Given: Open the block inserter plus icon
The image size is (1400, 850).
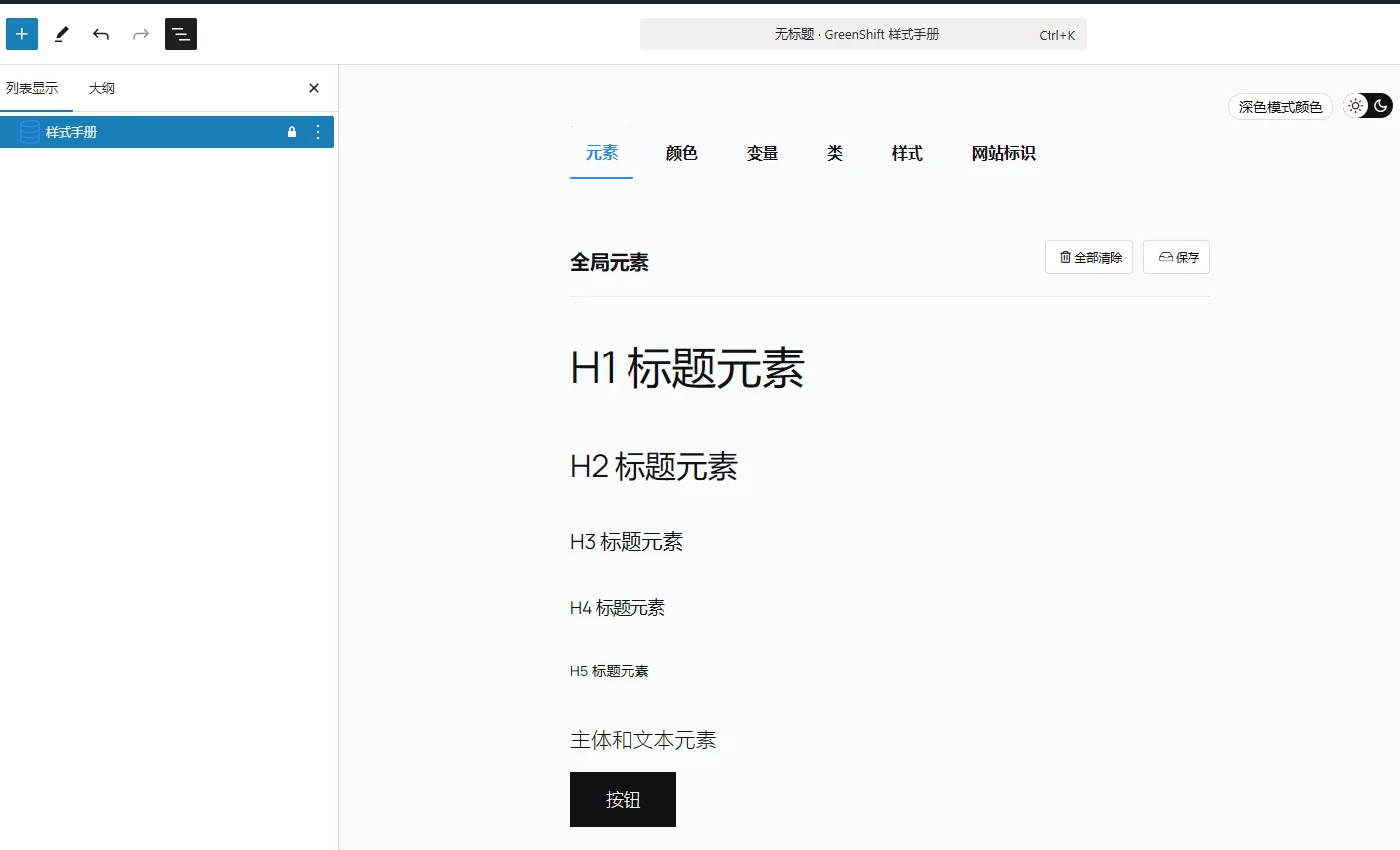Looking at the screenshot, I should click(21, 33).
